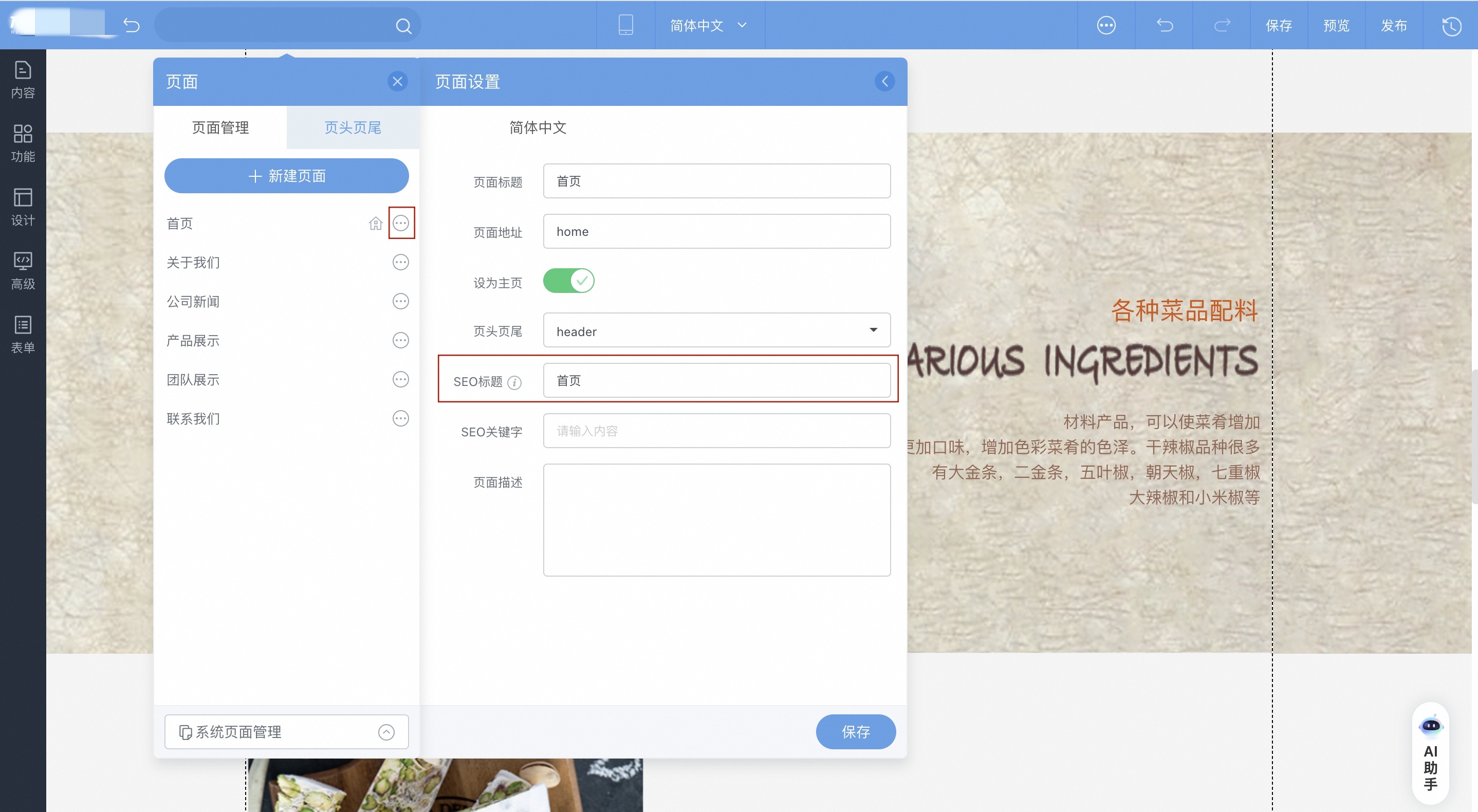Click the SEO标题 info icon
Screen dimensions: 1478x812
coord(514,382)
